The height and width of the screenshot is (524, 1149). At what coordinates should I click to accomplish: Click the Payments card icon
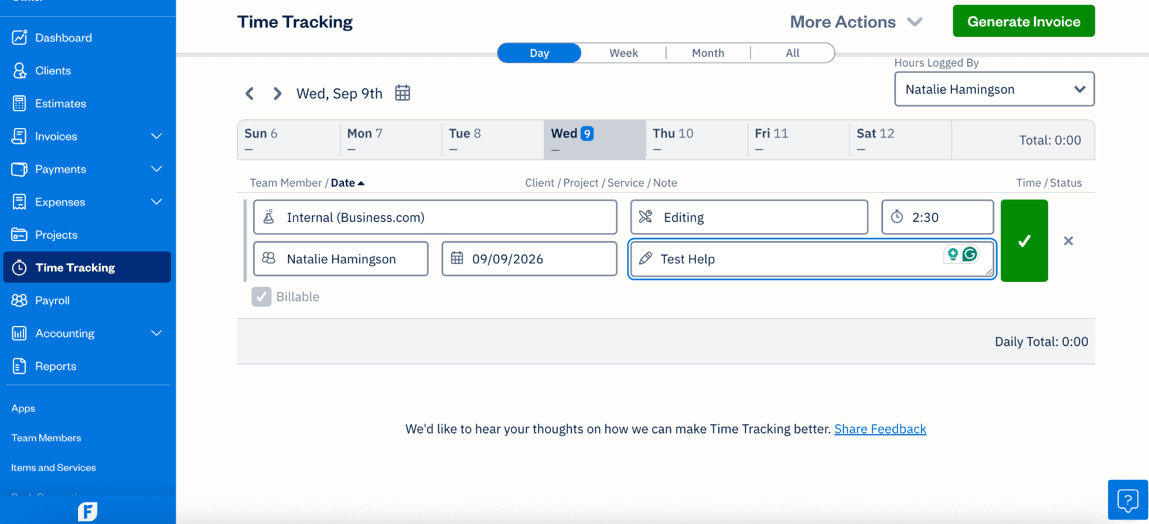pos(20,169)
